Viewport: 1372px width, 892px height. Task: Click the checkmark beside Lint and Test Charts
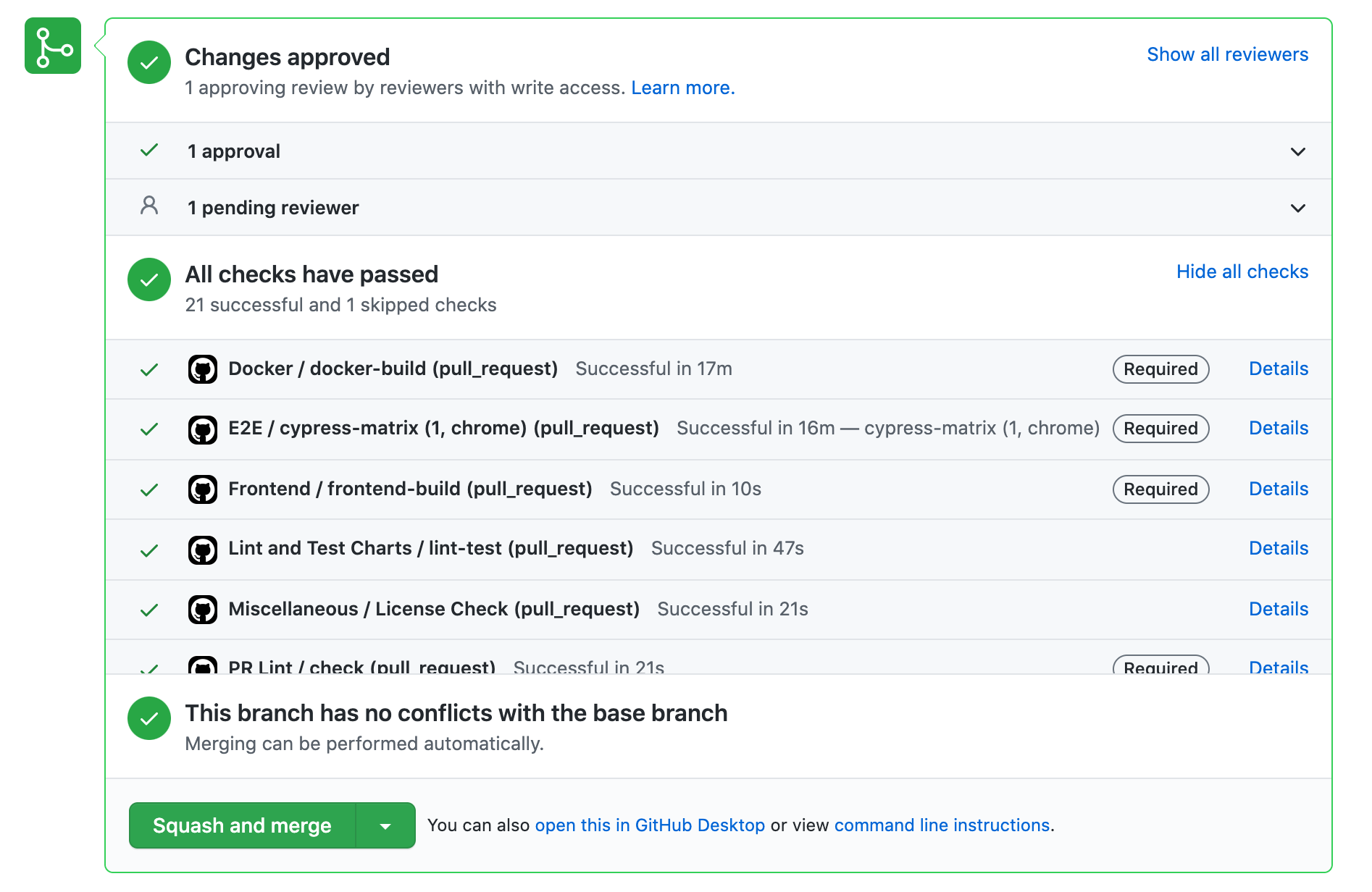149,549
